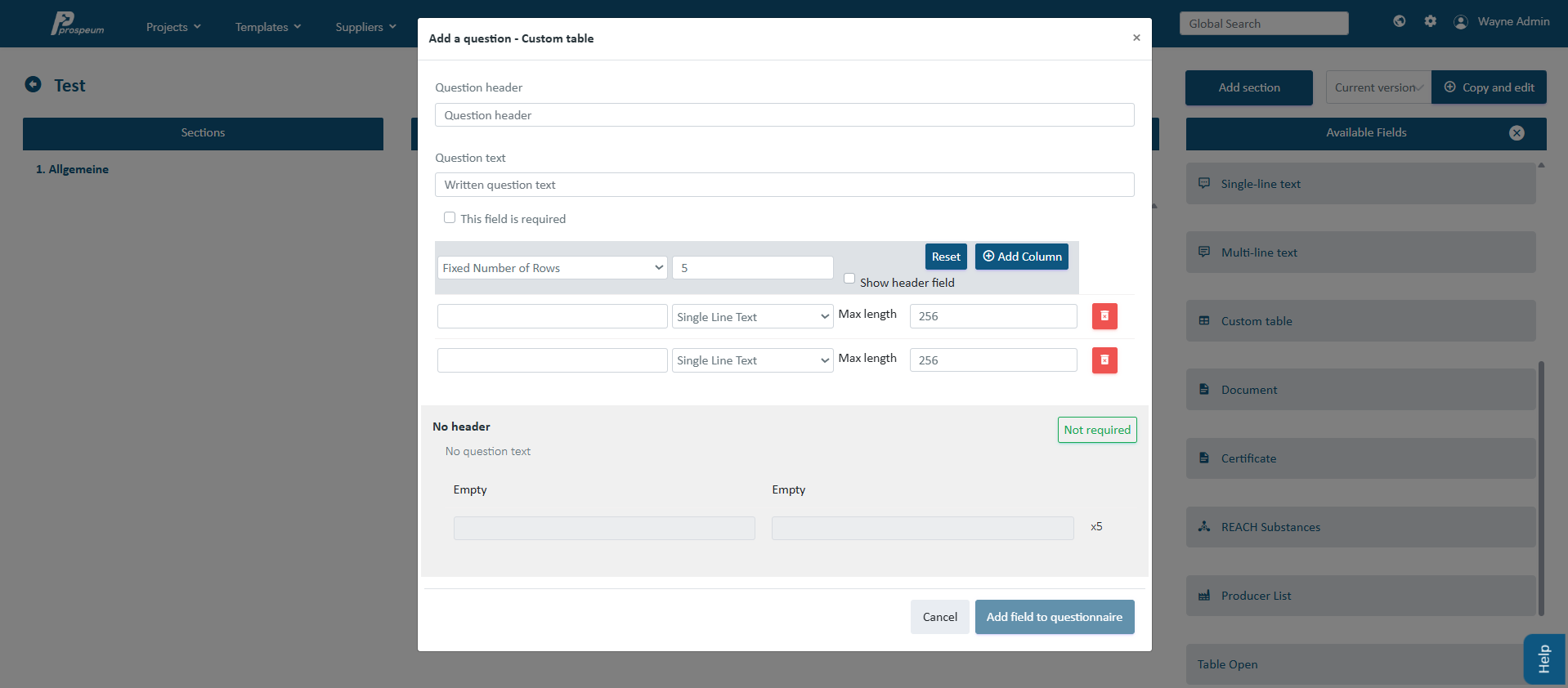Click first row Max length 256 field
The image size is (1568, 688).
pos(993,316)
